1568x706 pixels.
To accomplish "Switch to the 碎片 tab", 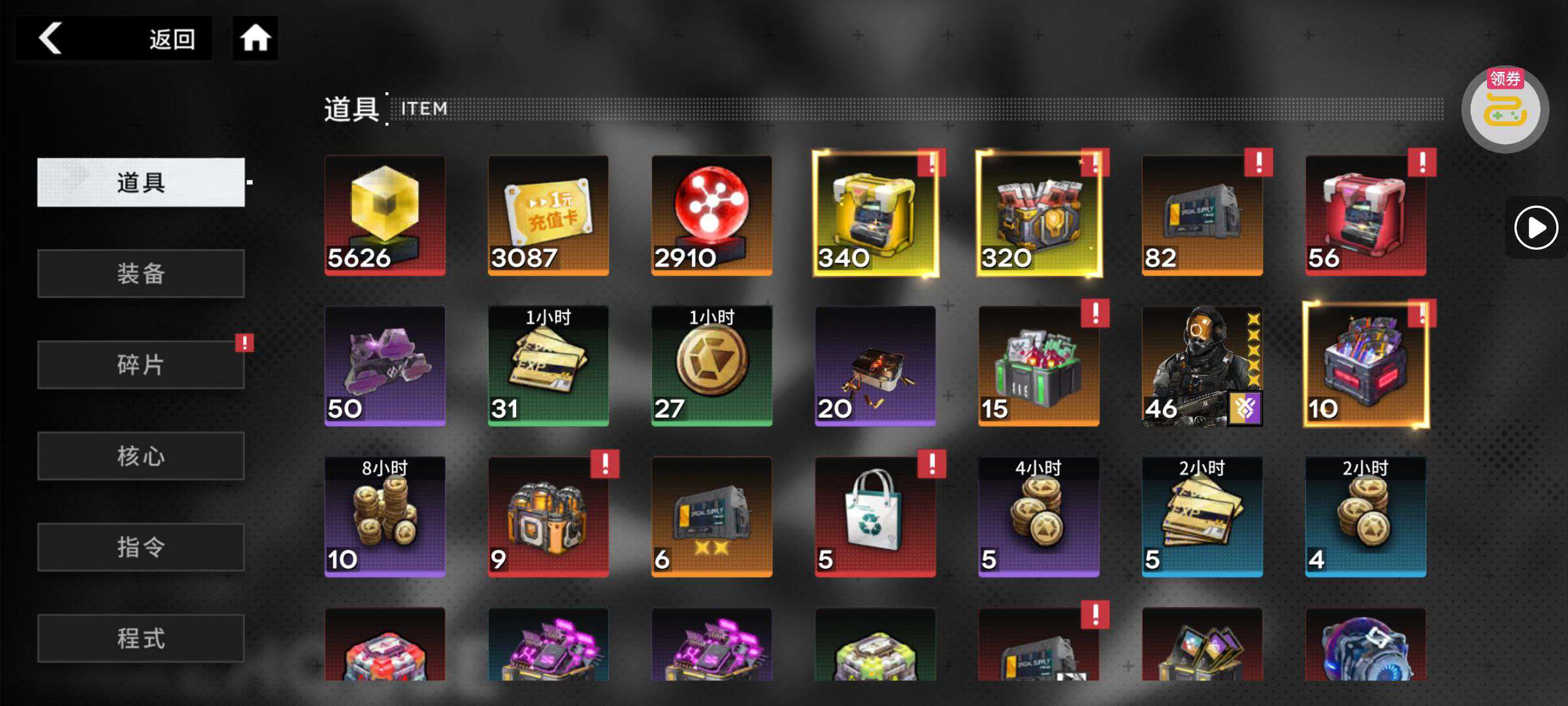I will (x=141, y=365).
